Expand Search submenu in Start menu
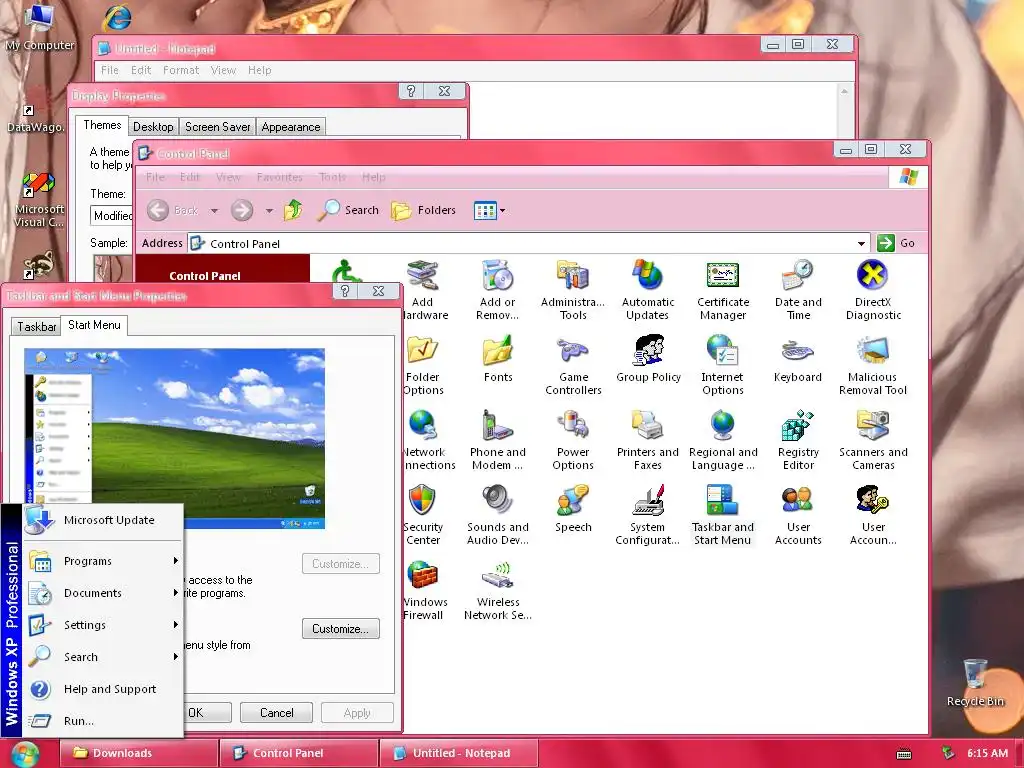This screenshot has height=768, width=1024. [103, 657]
